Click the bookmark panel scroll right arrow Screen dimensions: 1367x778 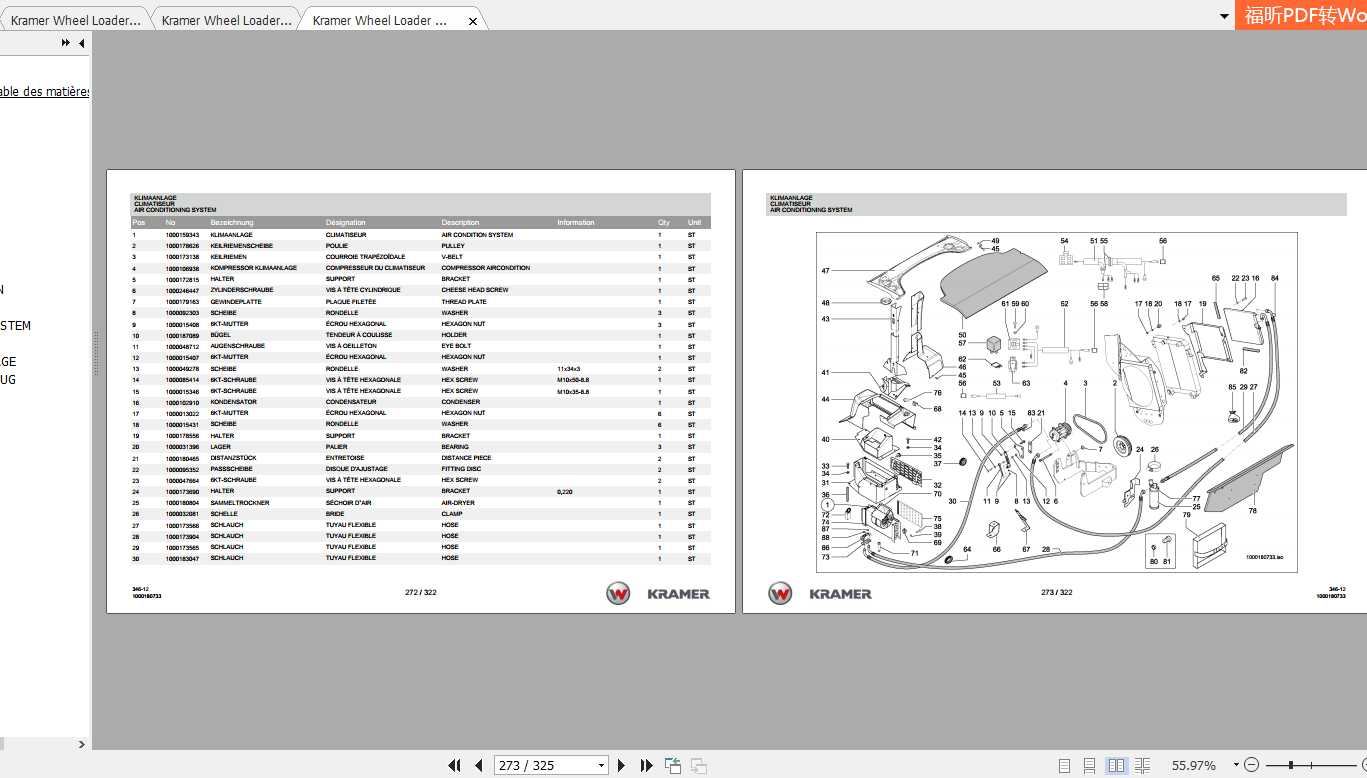[82, 744]
